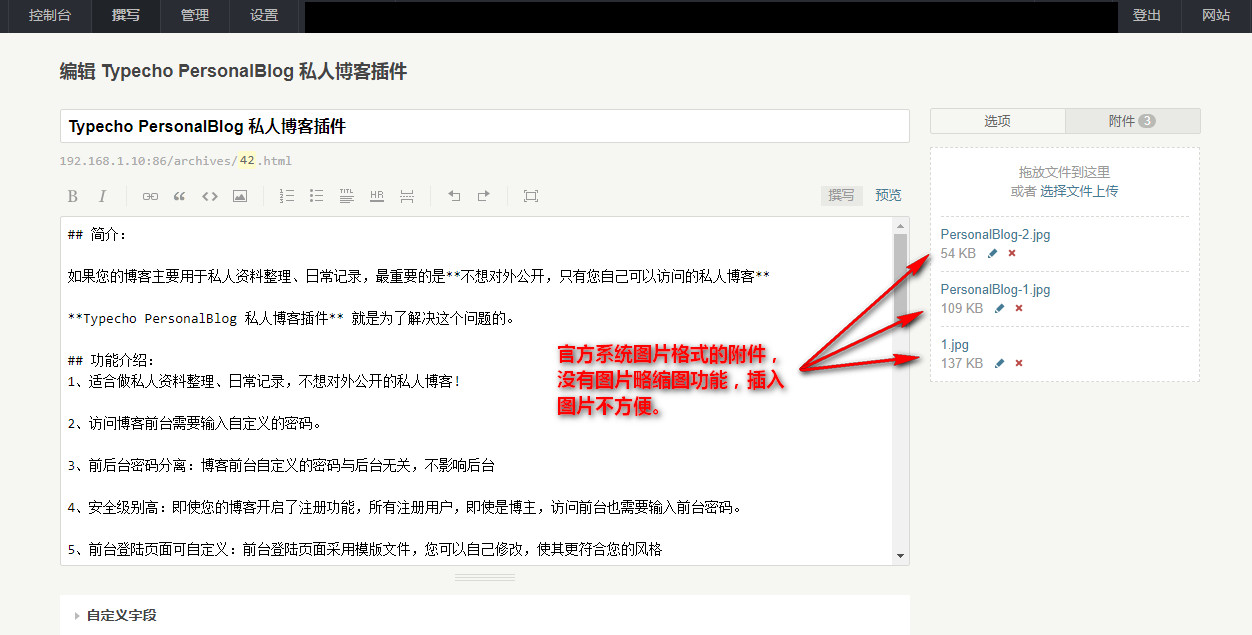The image size is (1252, 635).
Task: Delete the PersonalBlog-1.jpg attachment
Action: [x=1019, y=308]
